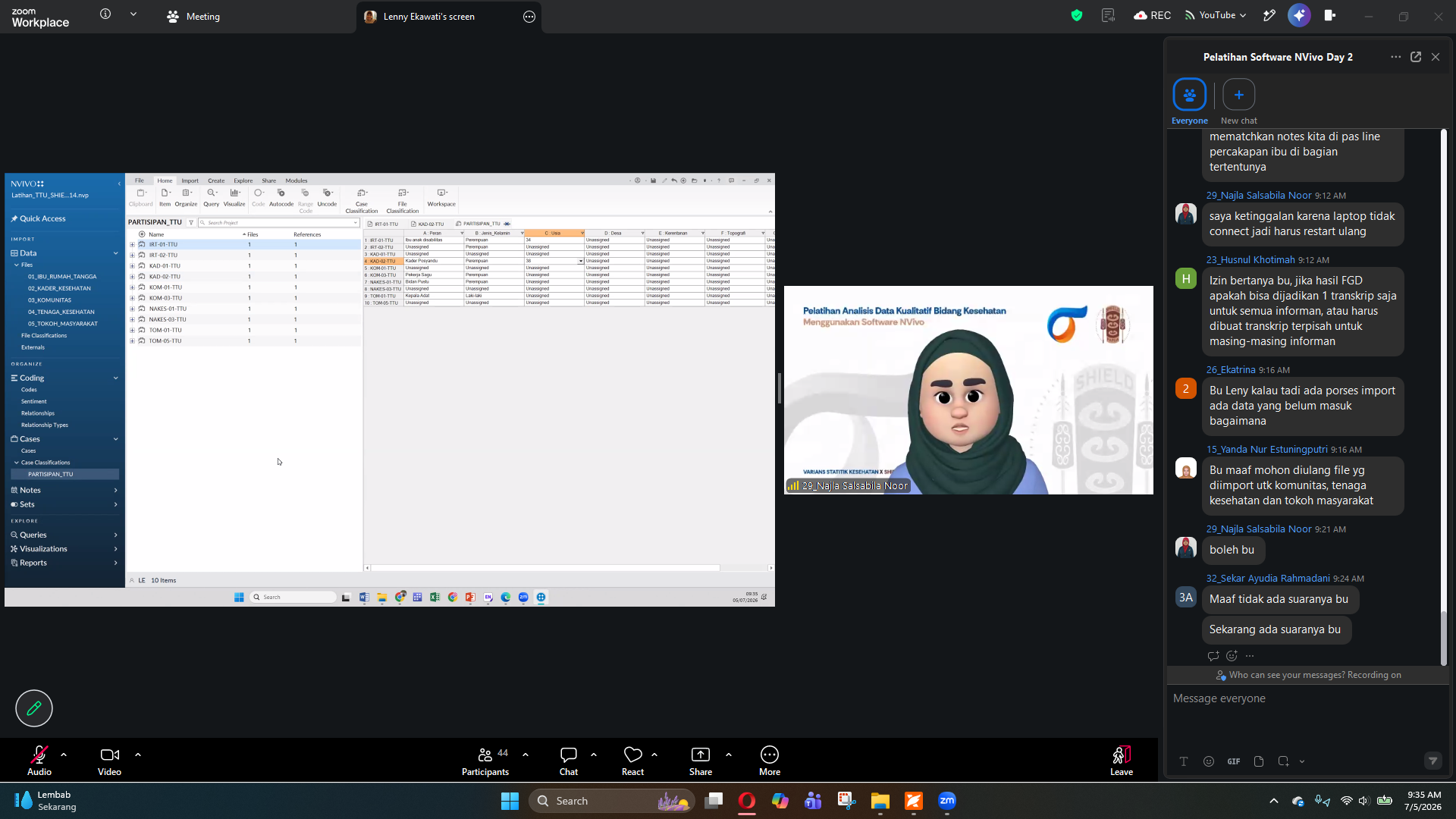The height and width of the screenshot is (819, 1456).
Task: Click the magic pen tools icon
Action: tap(1269, 15)
